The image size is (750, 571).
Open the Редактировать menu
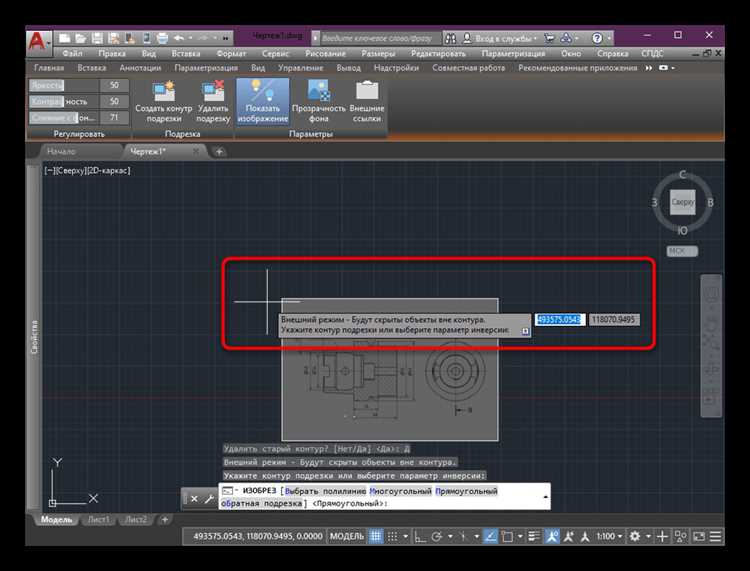tap(438, 54)
